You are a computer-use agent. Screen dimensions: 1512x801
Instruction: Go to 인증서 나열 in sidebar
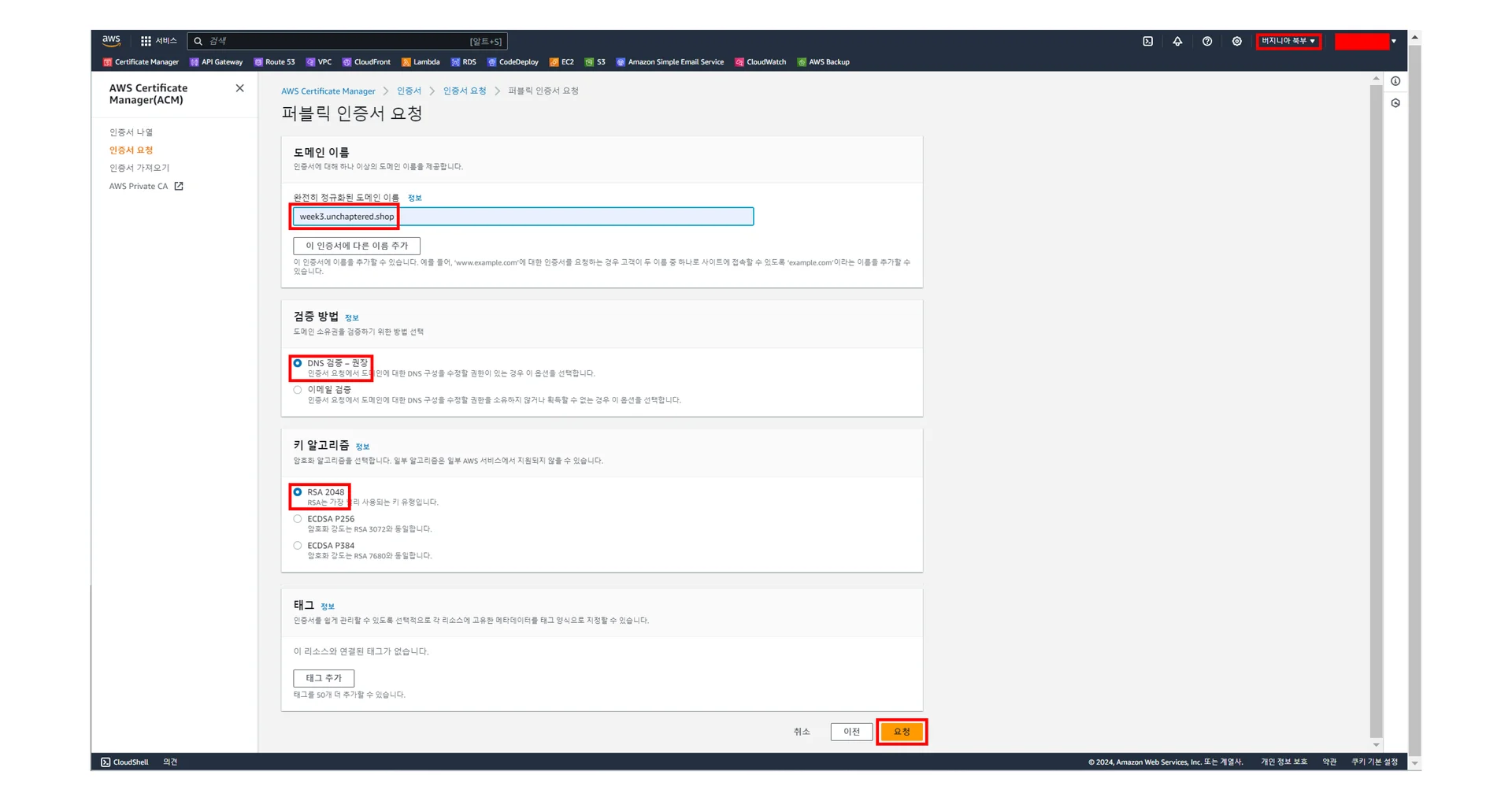131,132
